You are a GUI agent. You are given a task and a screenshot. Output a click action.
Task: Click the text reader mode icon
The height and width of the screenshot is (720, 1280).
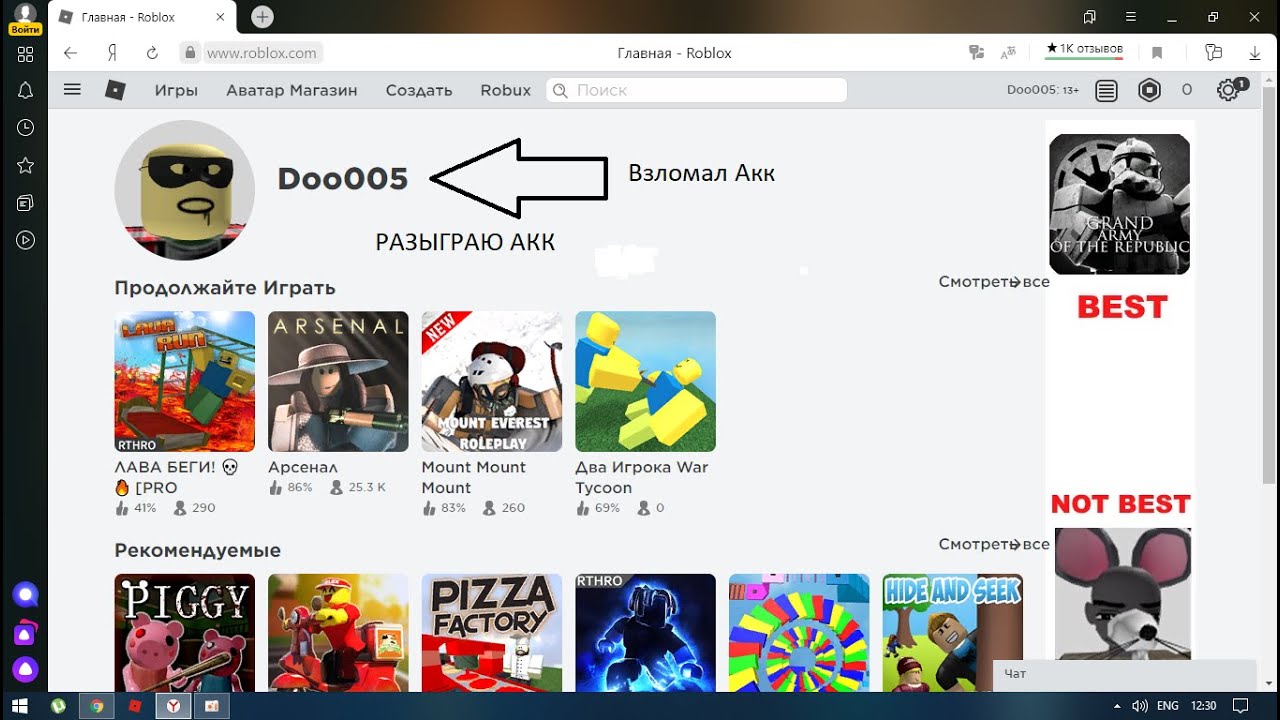pos(1009,53)
